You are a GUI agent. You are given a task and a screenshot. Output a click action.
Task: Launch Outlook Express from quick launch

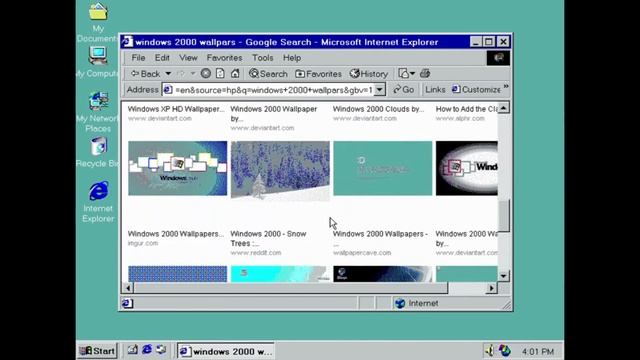(x=161, y=350)
